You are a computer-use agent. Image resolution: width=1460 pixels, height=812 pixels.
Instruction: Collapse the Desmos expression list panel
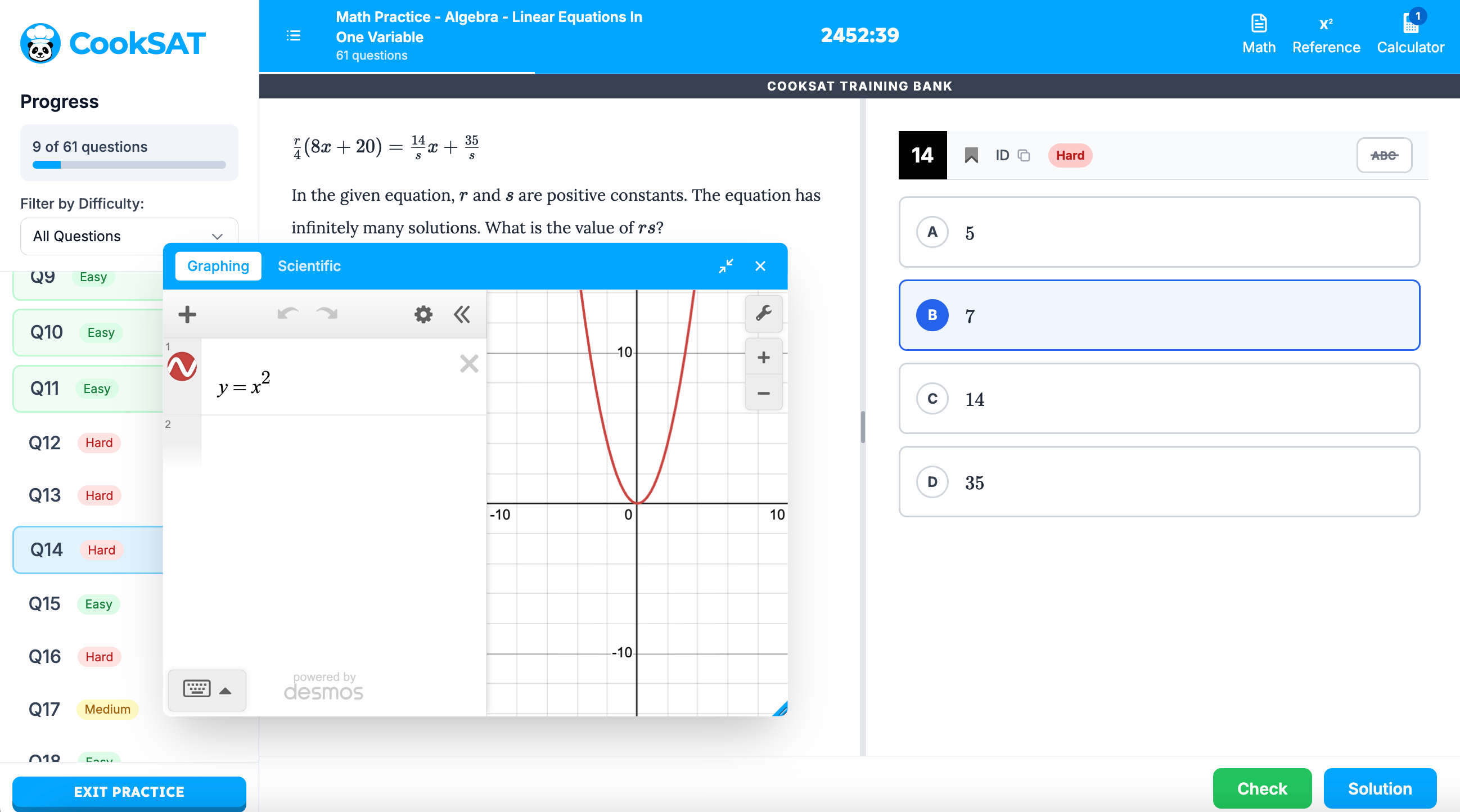pyautogui.click(x=462, y=314)
